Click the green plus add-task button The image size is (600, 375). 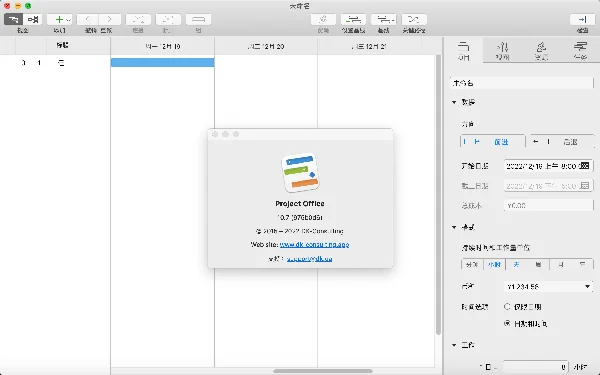point(59,19)
